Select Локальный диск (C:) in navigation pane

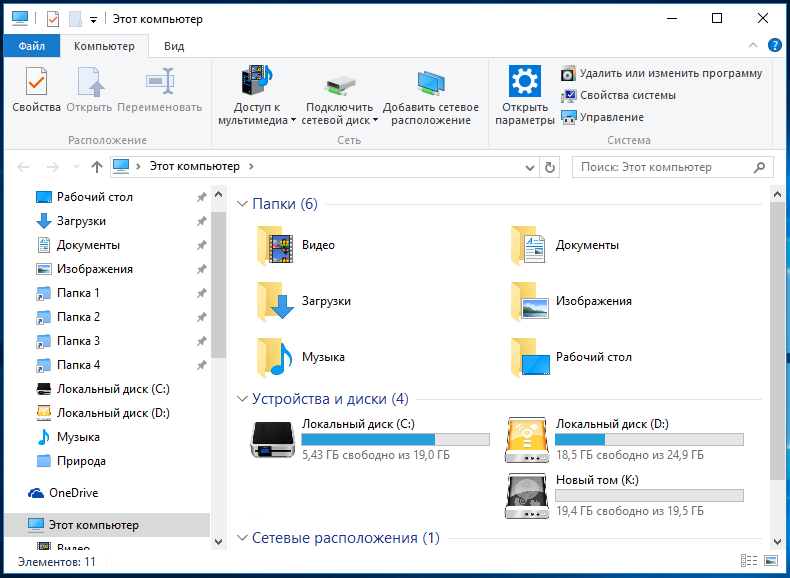click(103, 389)
